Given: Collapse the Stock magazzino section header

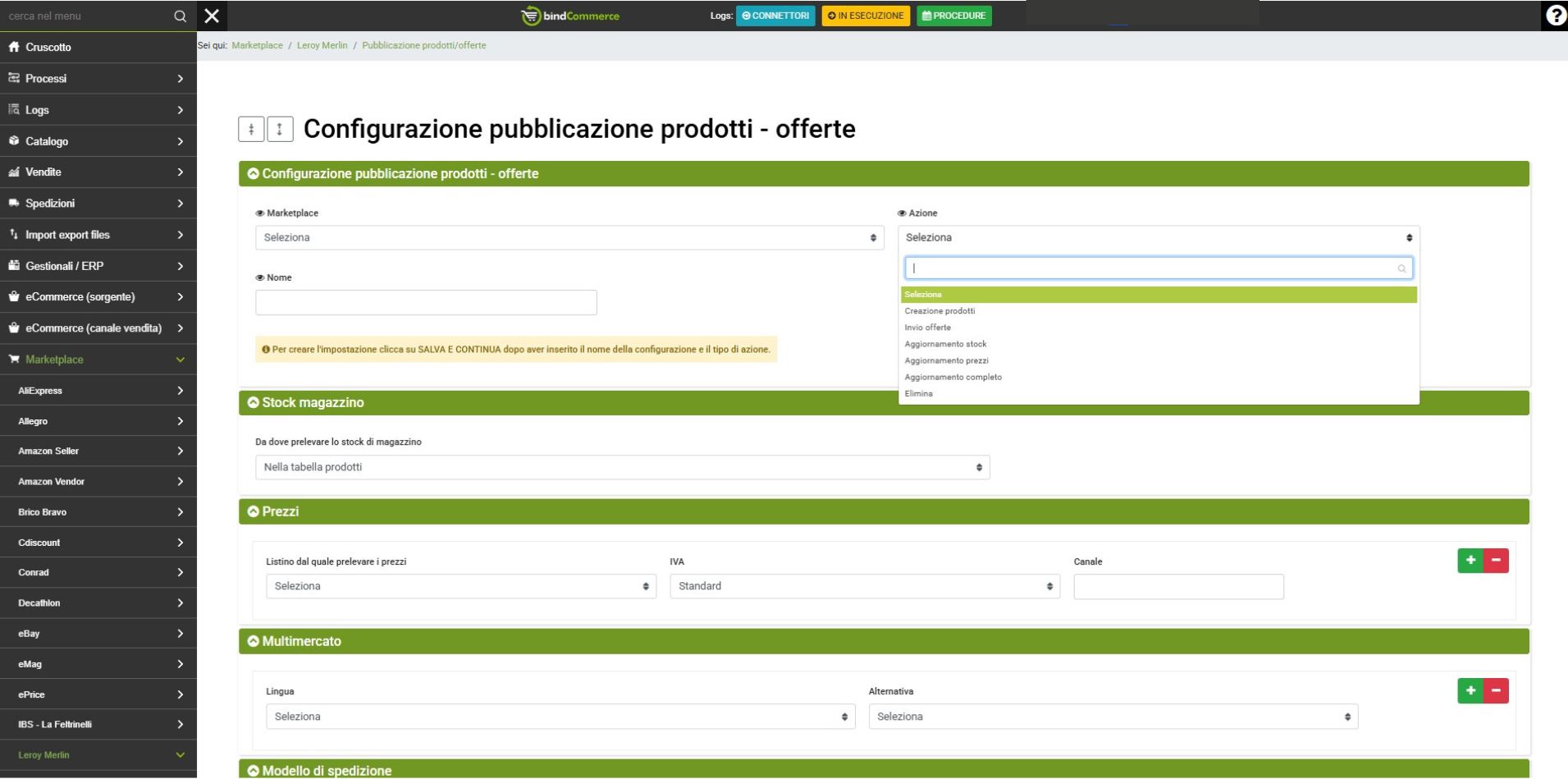Looking at the screenshot, I should click(x=312, y=402).
